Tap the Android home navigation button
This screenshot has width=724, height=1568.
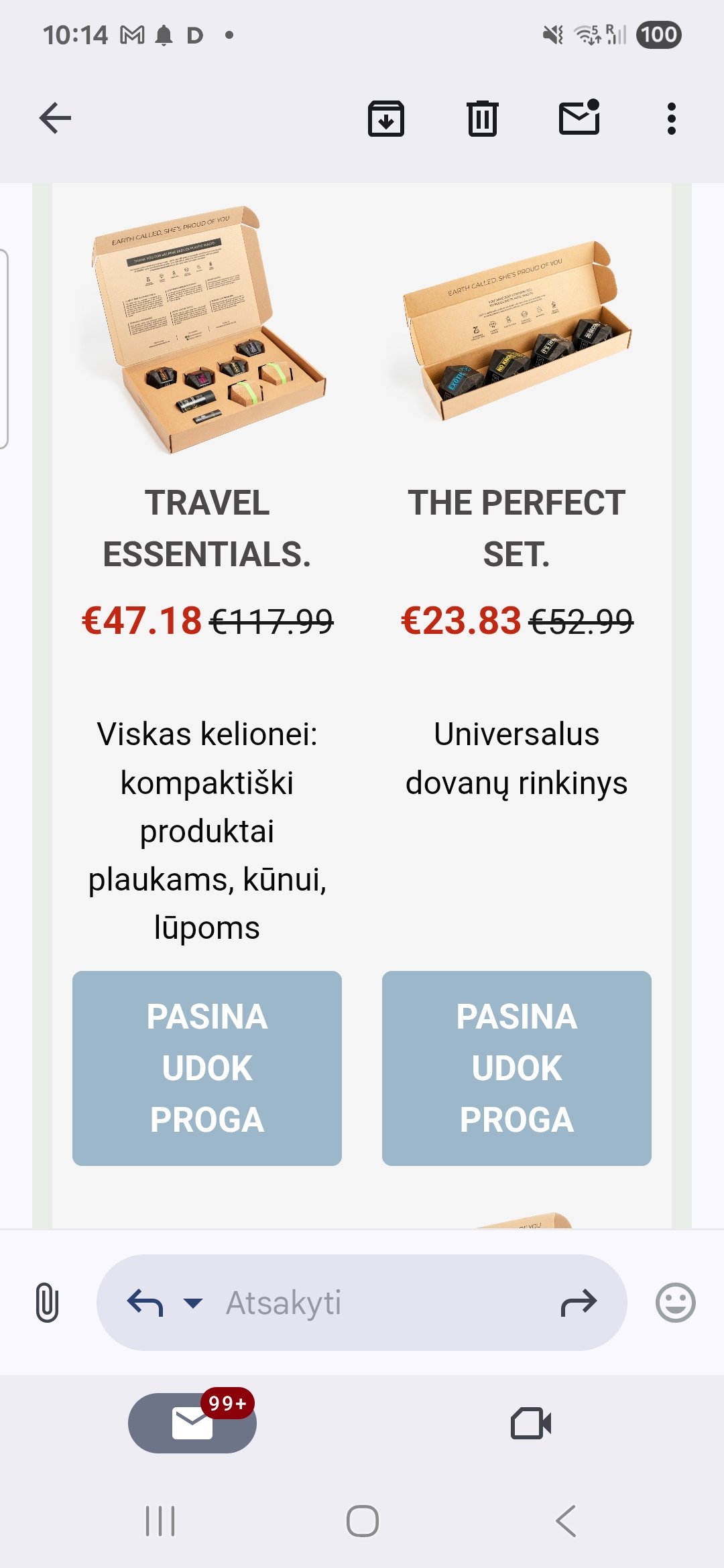click(362, 1520)
